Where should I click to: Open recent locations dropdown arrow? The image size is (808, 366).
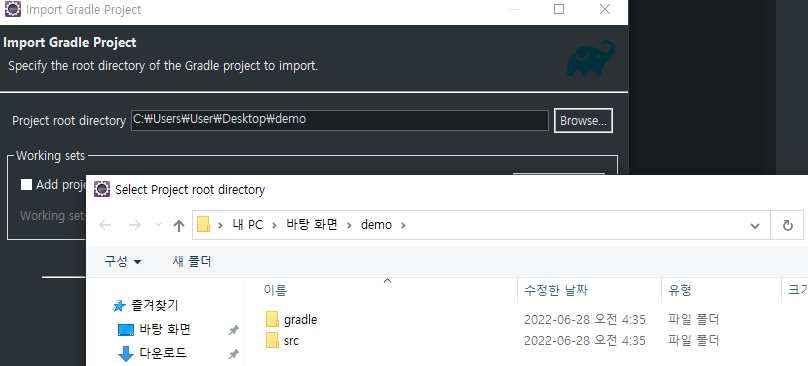(158, 225)
